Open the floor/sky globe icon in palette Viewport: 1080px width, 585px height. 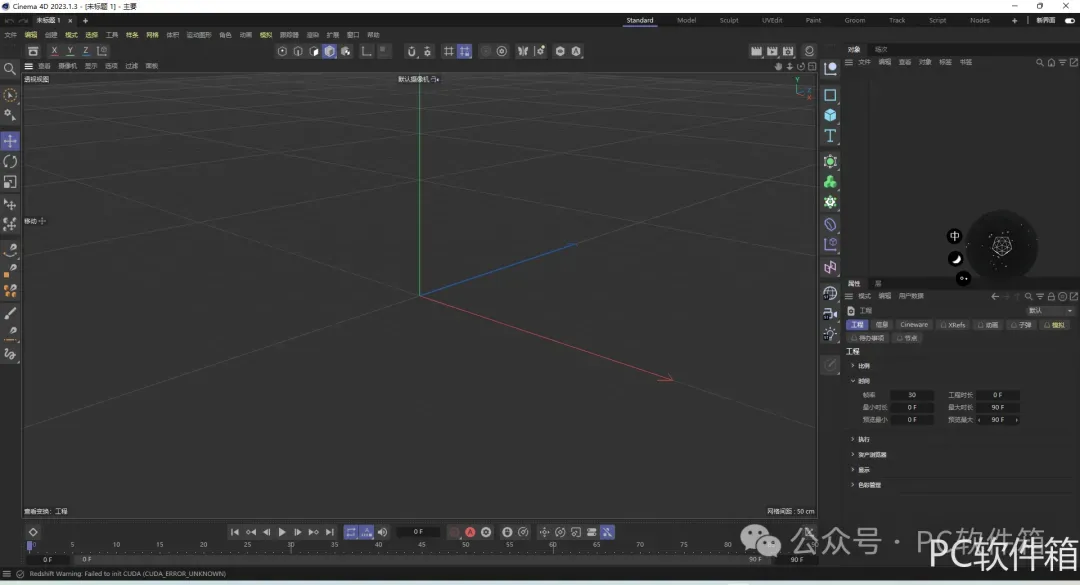(831, 294)
